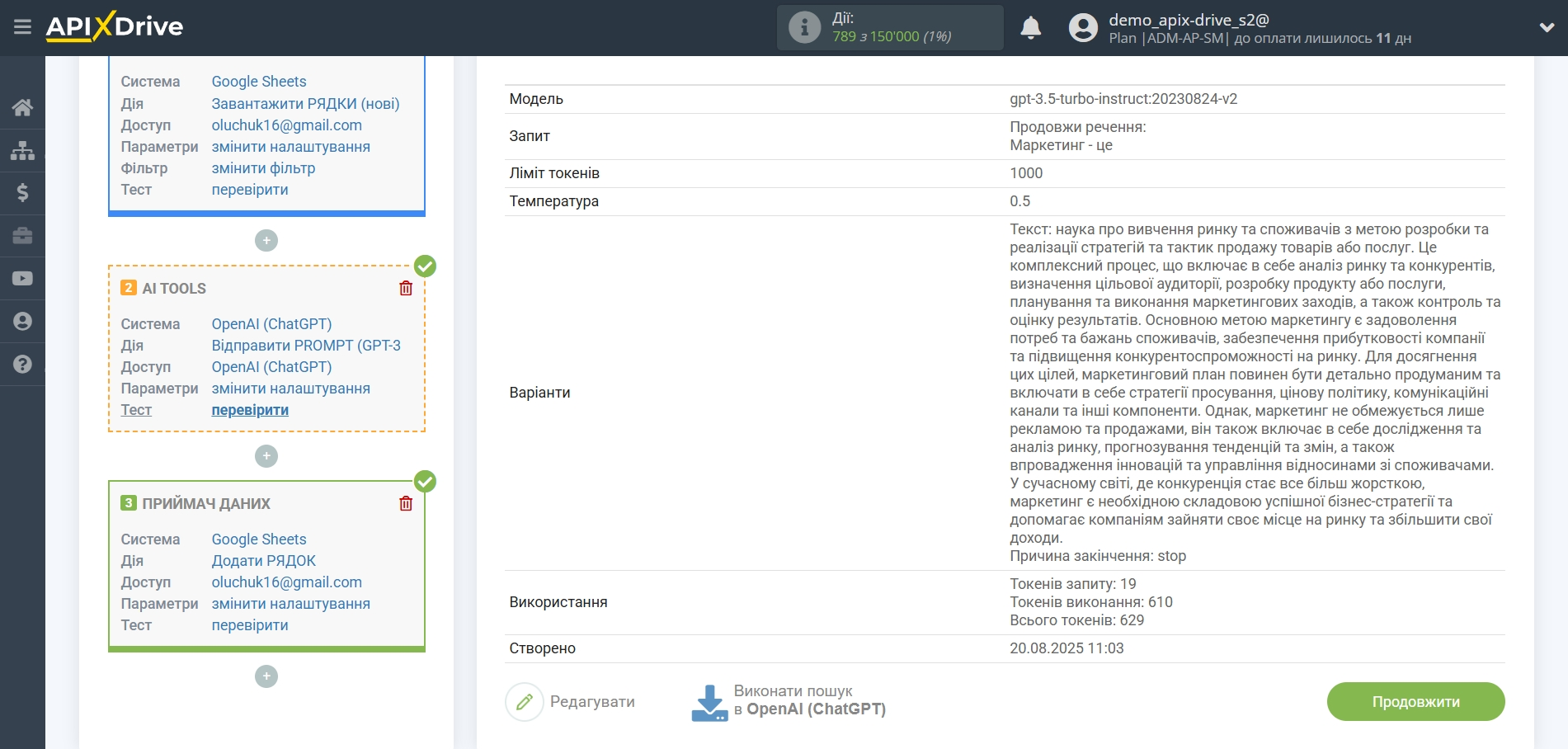This screenshot has height=749, width=1568.
Task: Click the Використання row label
Action: coord(558,602)
